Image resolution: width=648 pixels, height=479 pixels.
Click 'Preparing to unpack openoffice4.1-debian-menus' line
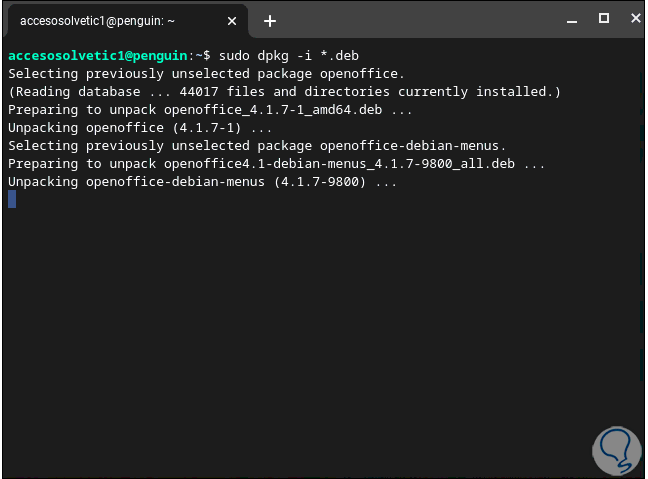[277, 163]
